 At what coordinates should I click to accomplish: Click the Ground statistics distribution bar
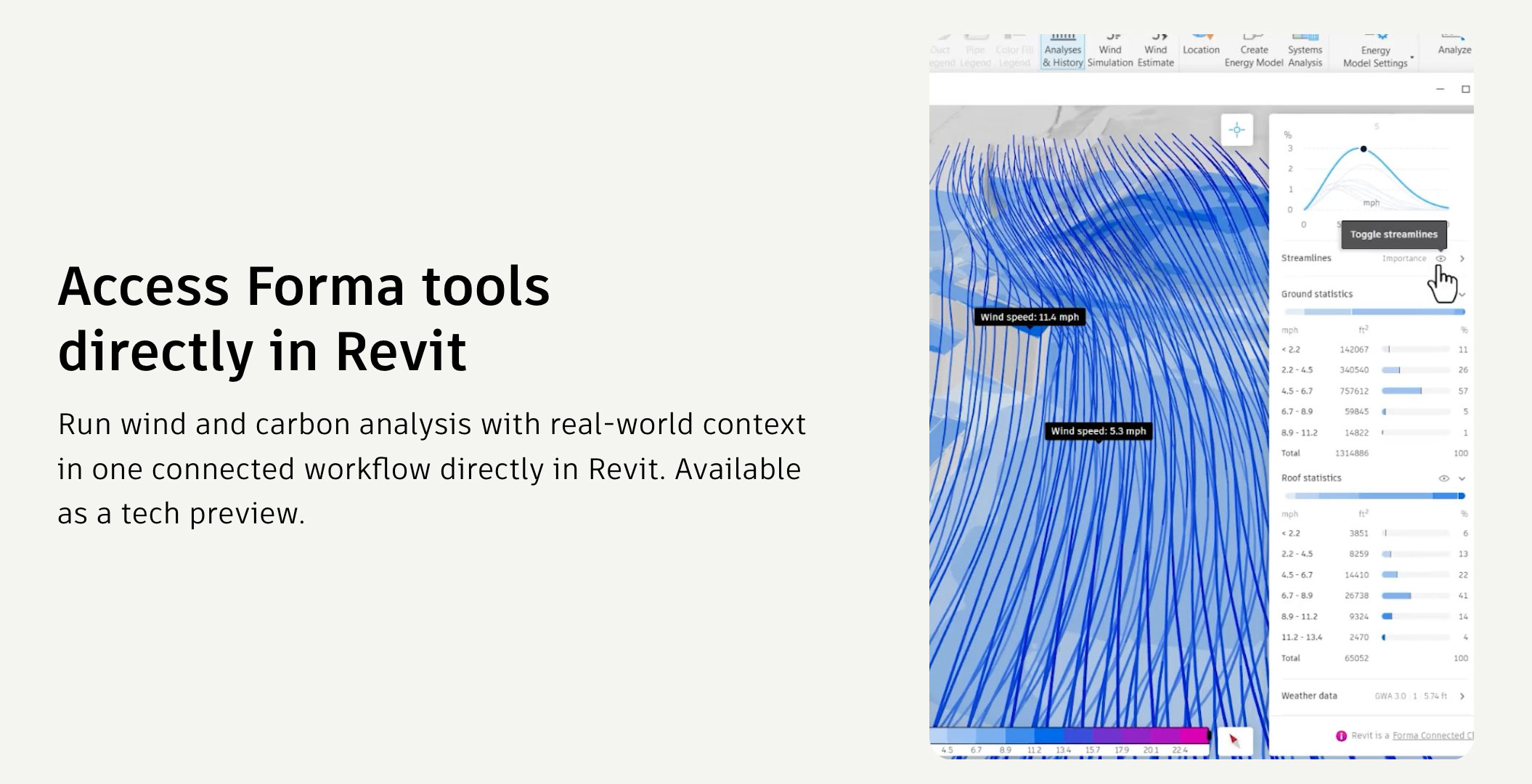(x=1374, y=312)
